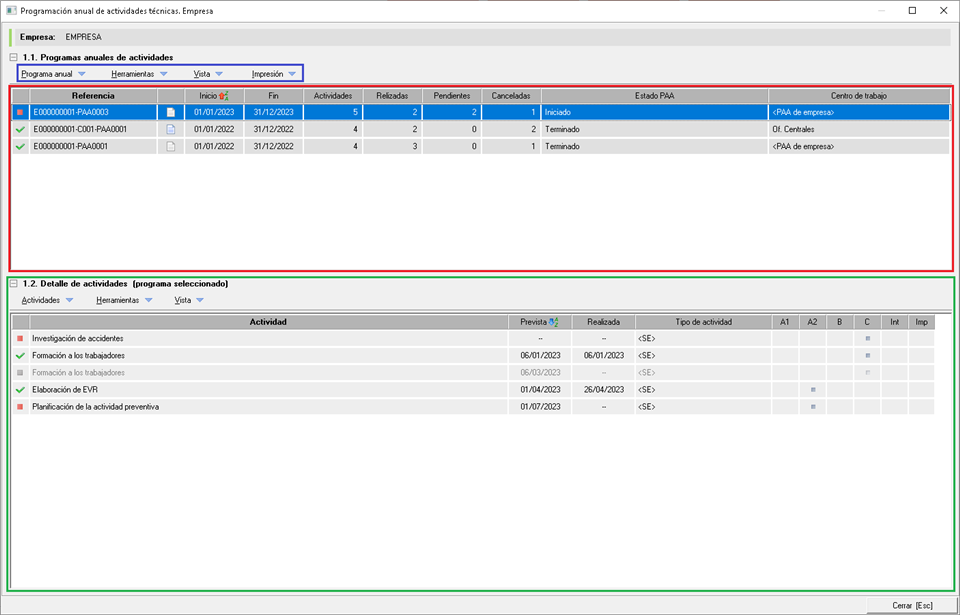Image resolution: width=960 pixels, height=615 pixels.
Task: Click C column marker for Investigación de accidentes
Action: click(x=867, y=339)
